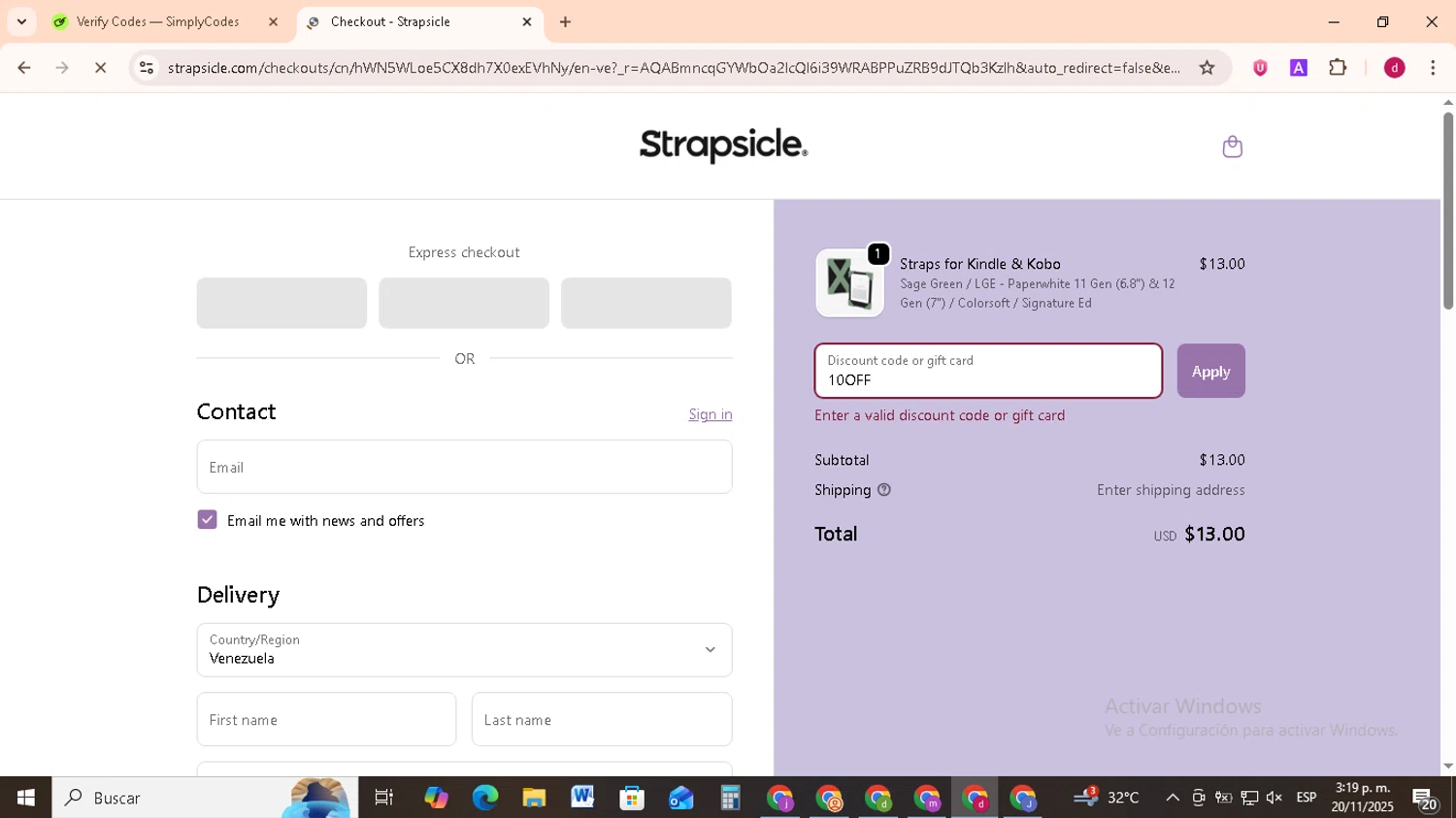The width and height of the screenshot is (1456, 818).
Task: Open the Strapsicle logo homepage link
Action: click(x=723, y=146)
